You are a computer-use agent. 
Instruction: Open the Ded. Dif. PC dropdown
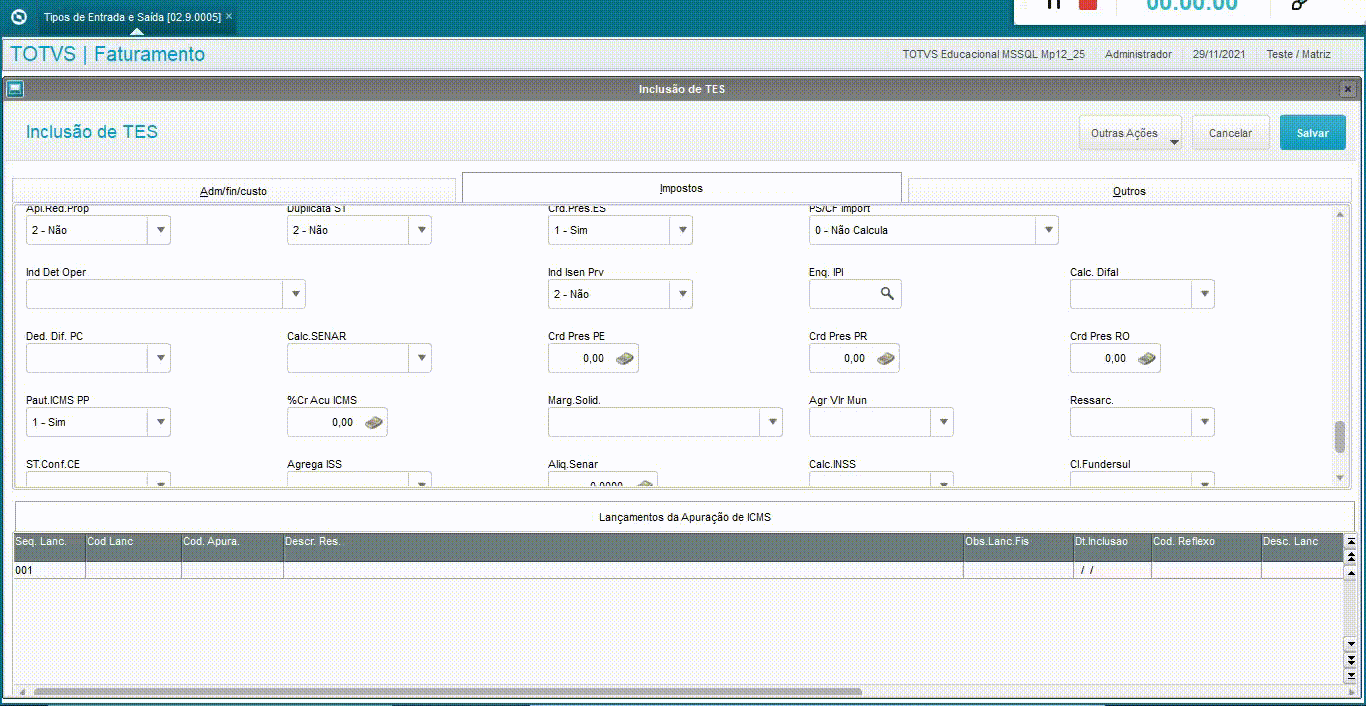point(160,358)
